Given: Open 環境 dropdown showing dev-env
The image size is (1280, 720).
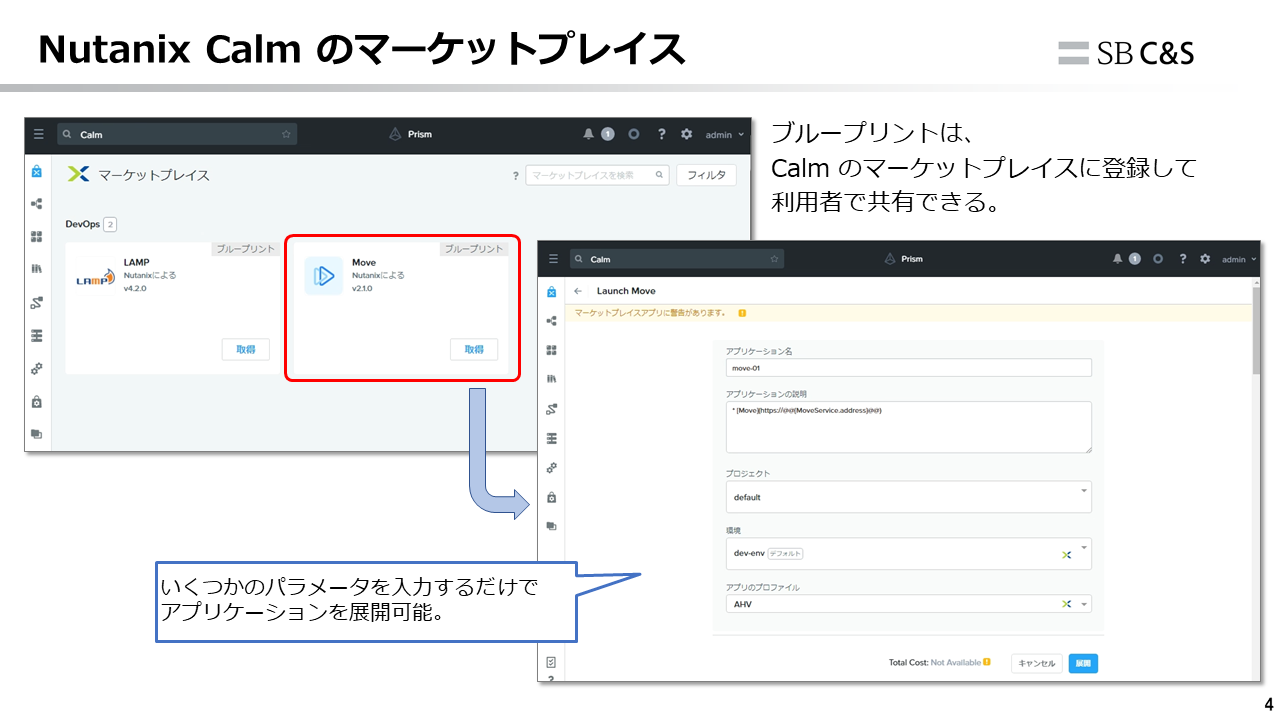Looking at the screenshot, I should [908, 553].
